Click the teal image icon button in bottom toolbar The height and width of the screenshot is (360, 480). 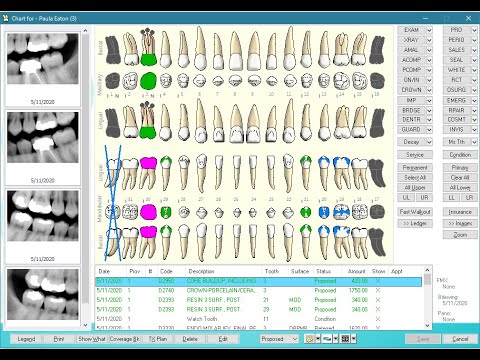[327, 339]
